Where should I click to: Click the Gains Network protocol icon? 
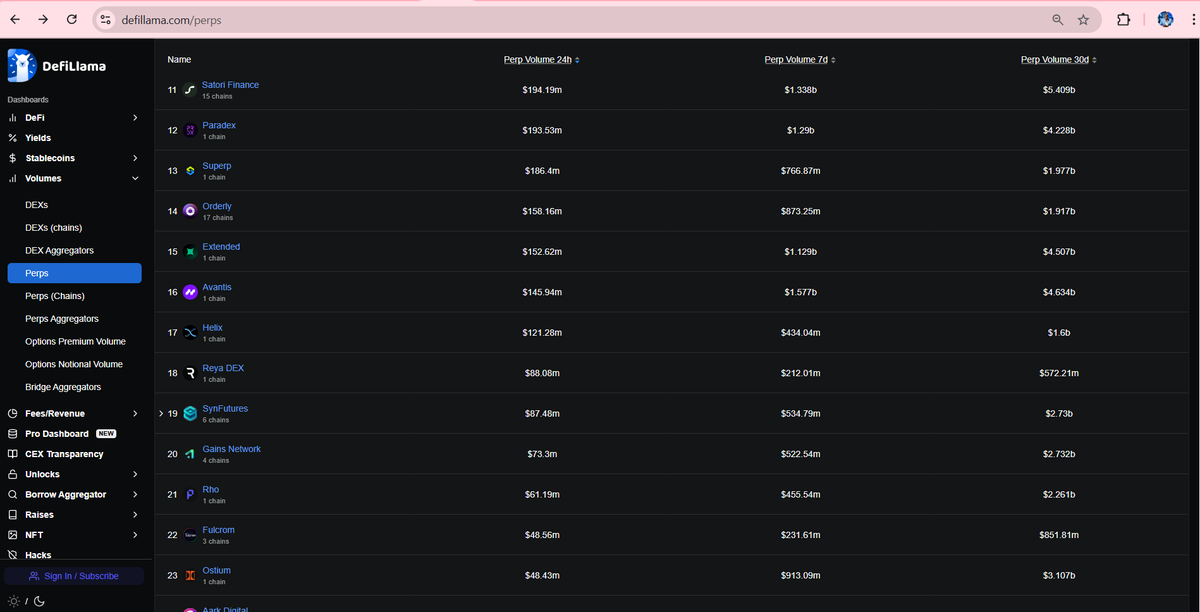(190, 455)
